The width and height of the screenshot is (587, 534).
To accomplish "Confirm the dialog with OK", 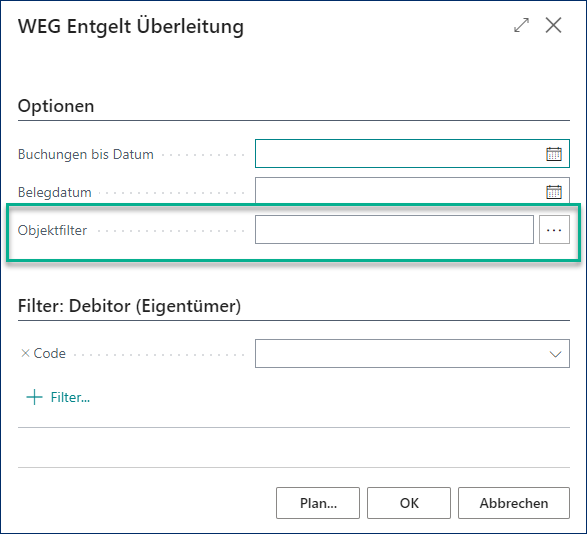I will pyautogui.click(x=409, y=503).
